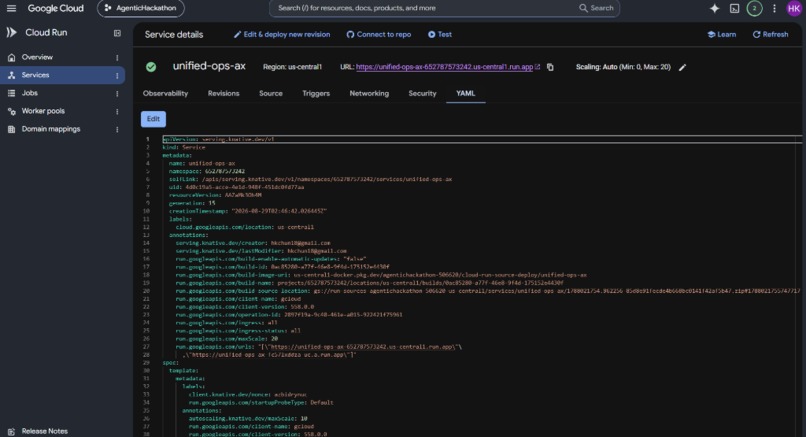Click the 'kind: Service' line
This screenshot has height=437, width=806.
(x=184, y=148)
